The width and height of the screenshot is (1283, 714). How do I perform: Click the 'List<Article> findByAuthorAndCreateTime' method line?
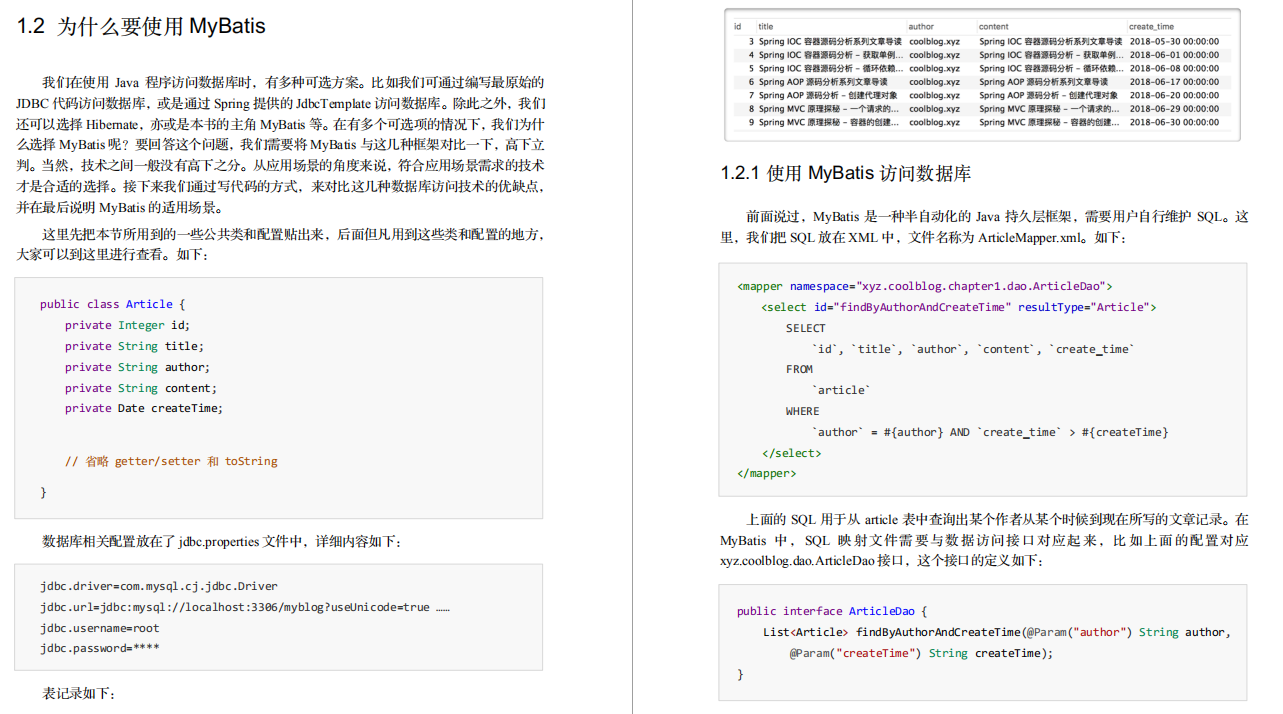click(997, 632)
